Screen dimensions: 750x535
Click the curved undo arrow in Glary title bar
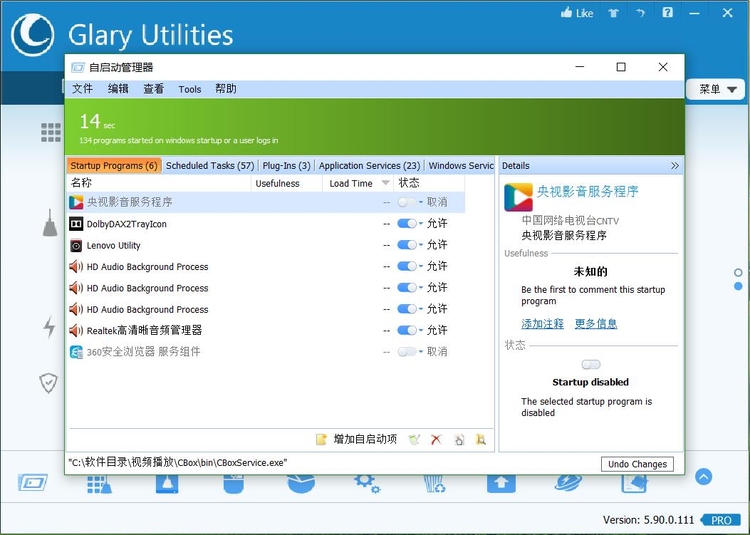click(640, 13)
